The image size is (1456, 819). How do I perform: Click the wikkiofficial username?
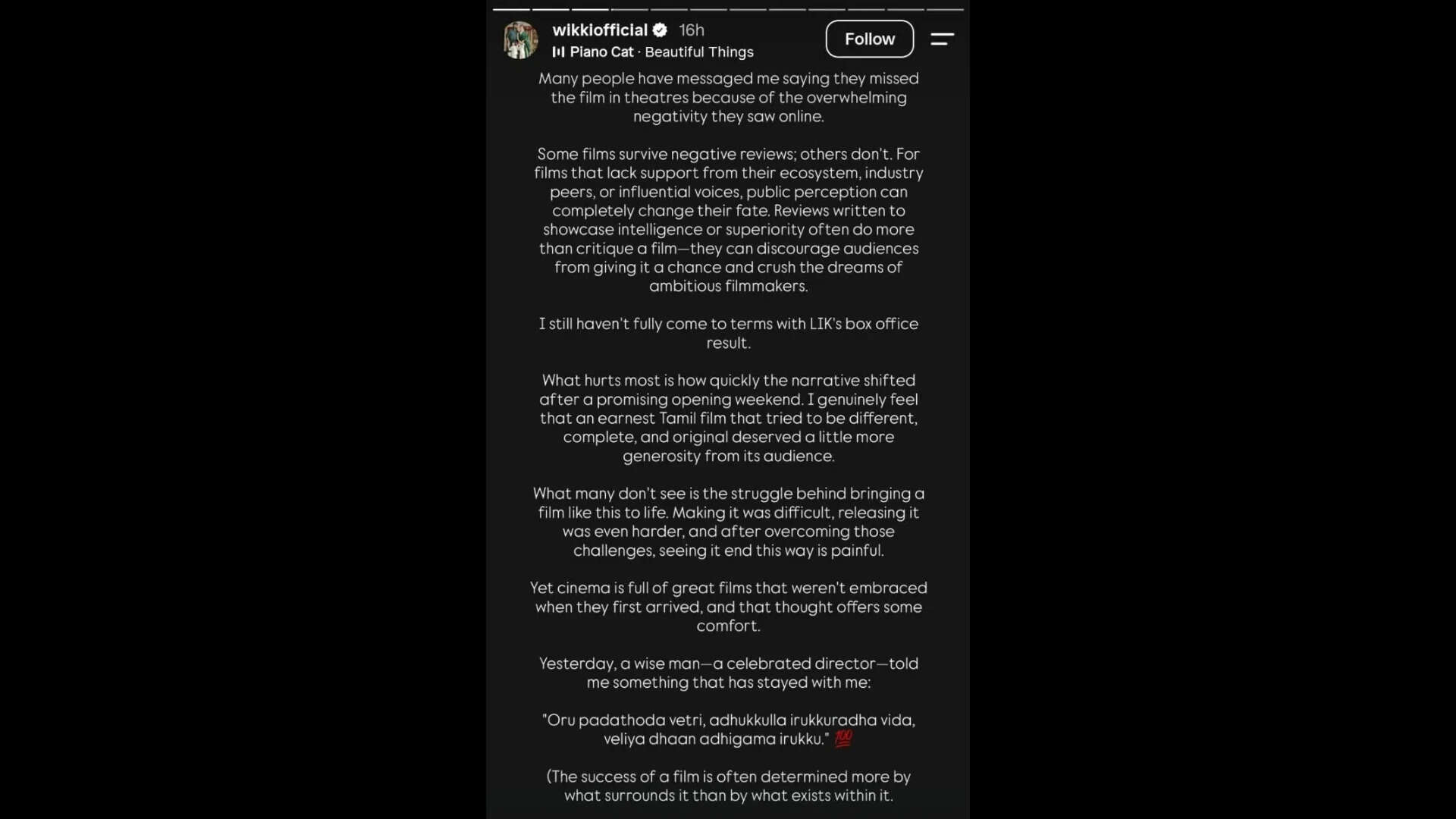600,30
